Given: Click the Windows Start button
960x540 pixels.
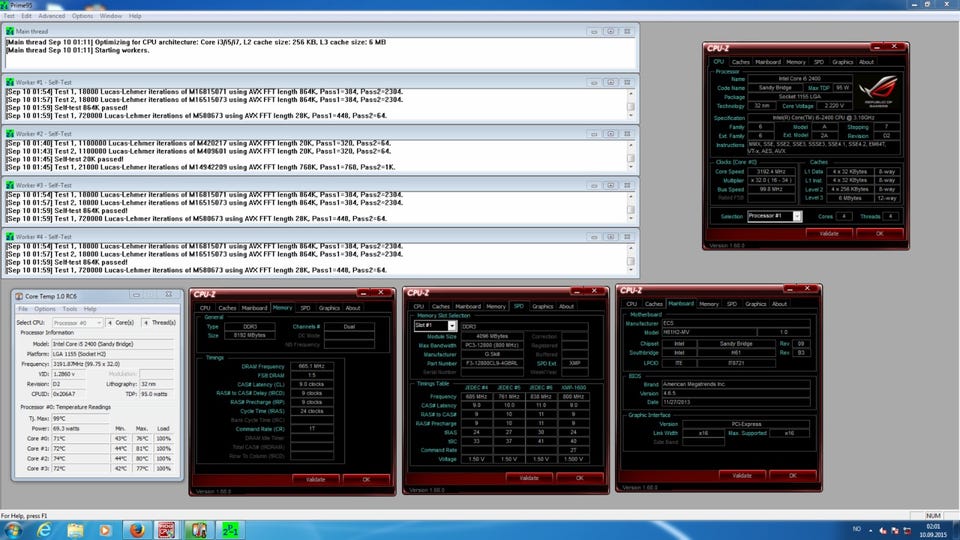Looking at the screenshot, I should [x=13, y=528].
